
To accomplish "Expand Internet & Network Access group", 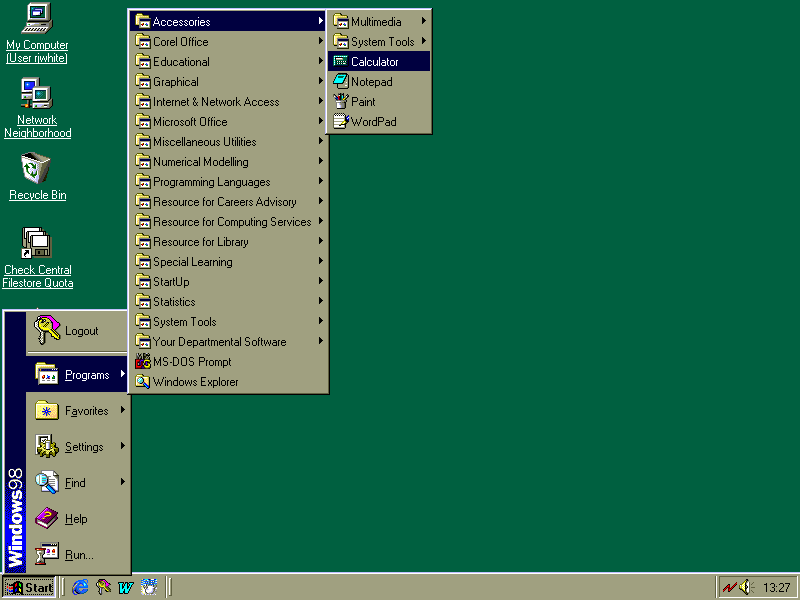I will pyautogui.click(x=229, y=102).
